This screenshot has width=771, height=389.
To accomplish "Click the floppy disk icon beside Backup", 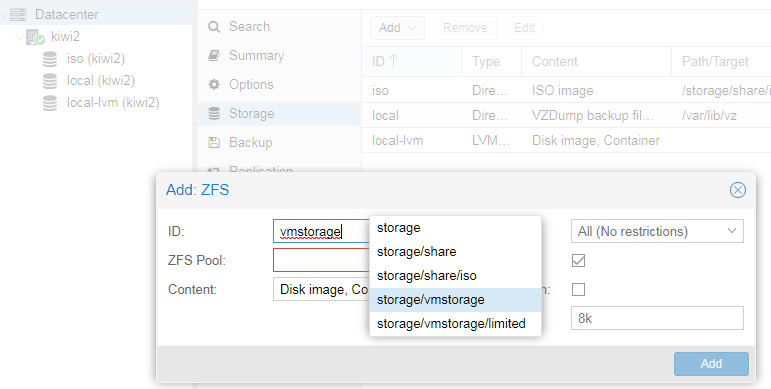I will point(214,143).
